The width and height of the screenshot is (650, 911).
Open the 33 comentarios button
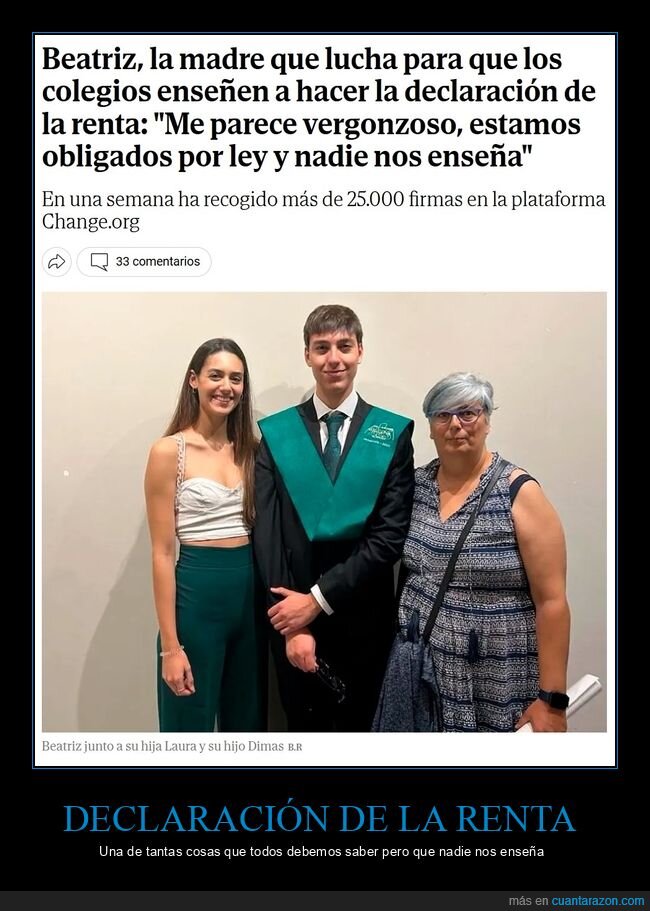(x=144, y=262)
